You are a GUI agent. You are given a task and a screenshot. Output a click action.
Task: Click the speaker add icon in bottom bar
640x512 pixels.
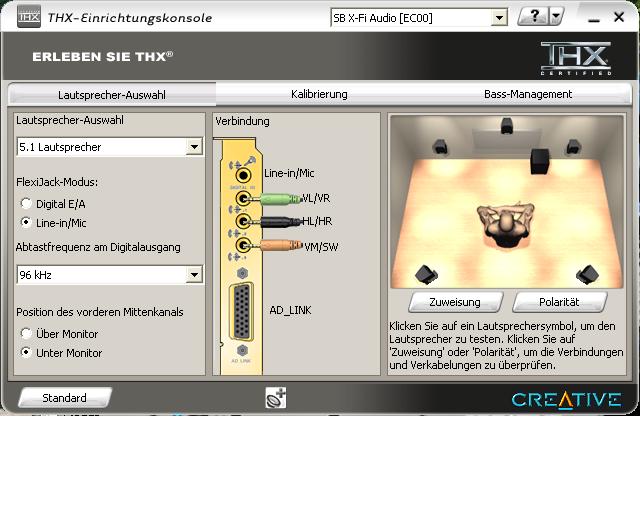pyautogui.click(x=276, y=398)
